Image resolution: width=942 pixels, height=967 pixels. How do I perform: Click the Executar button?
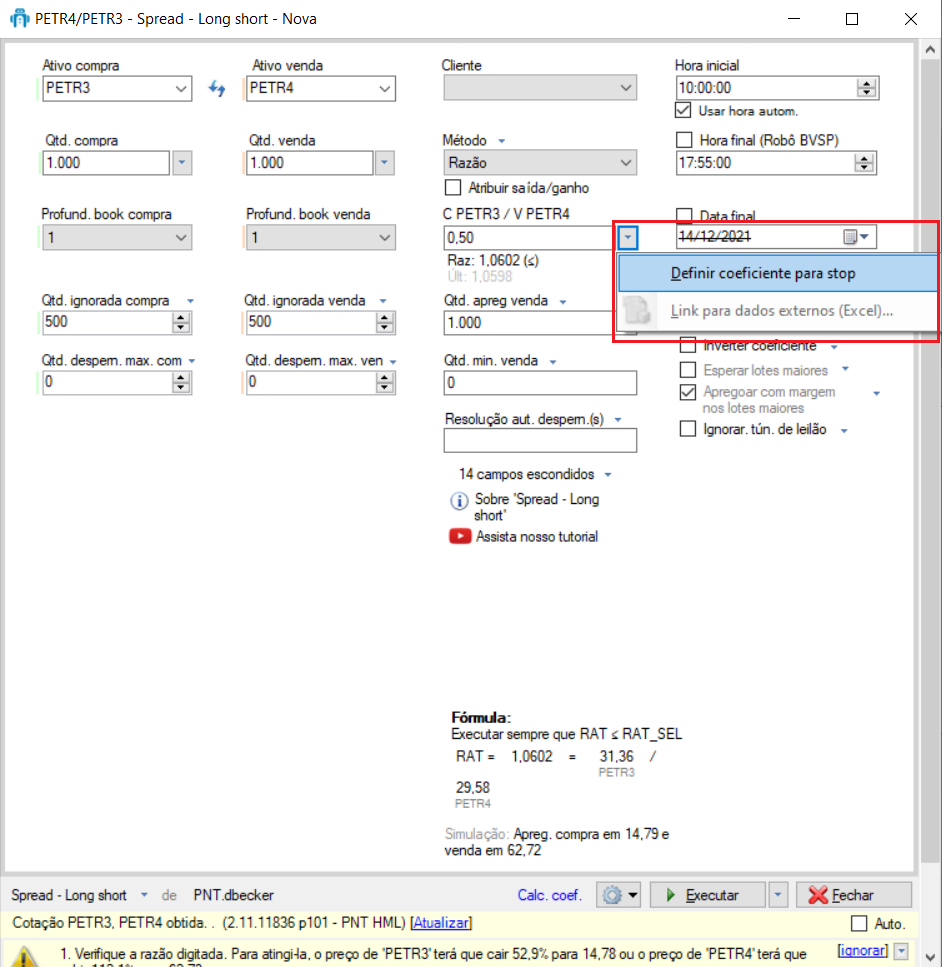[x=708, y=894]
